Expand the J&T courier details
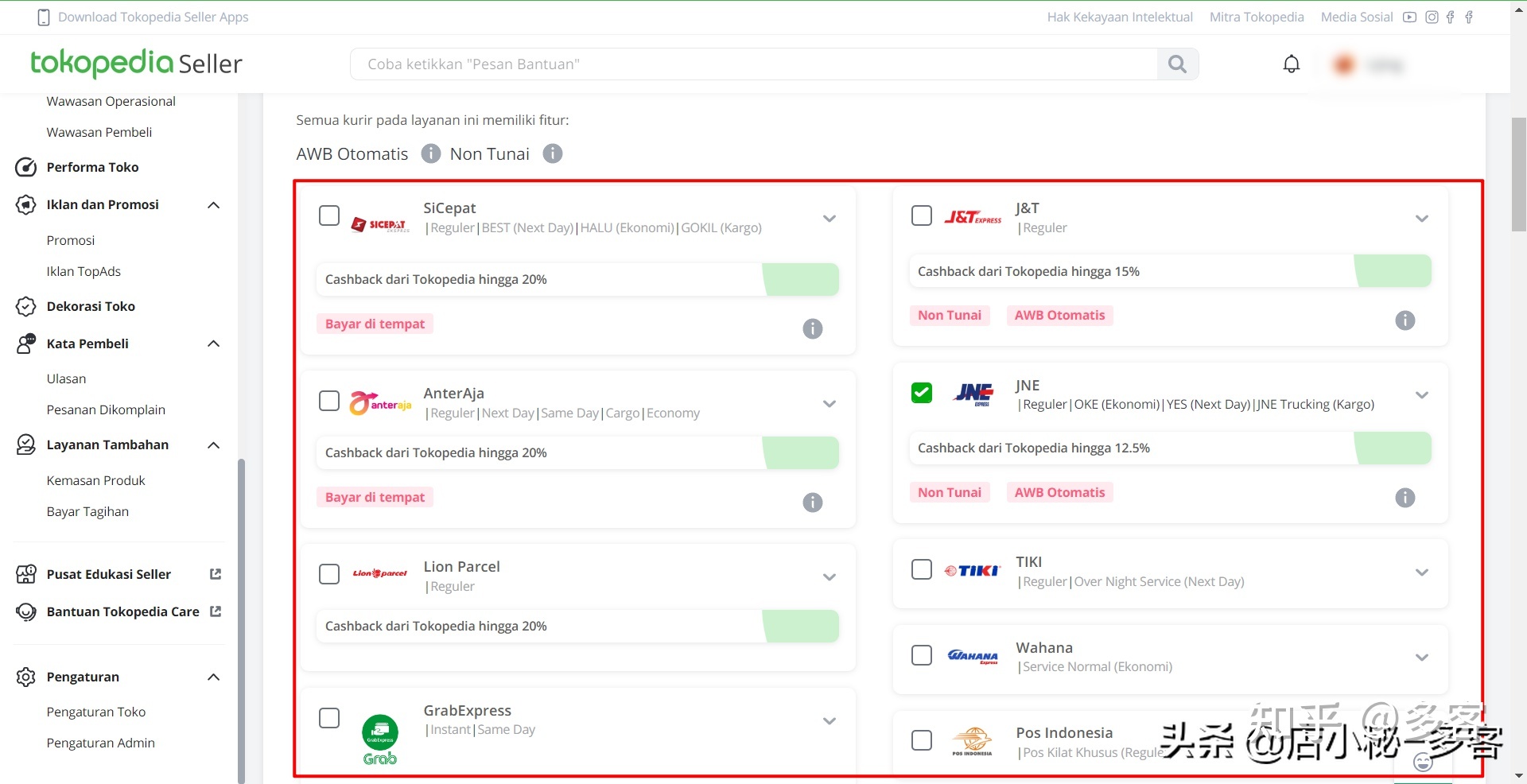The width and height of the screenshot is (1527, 784). pos(1422,219)
